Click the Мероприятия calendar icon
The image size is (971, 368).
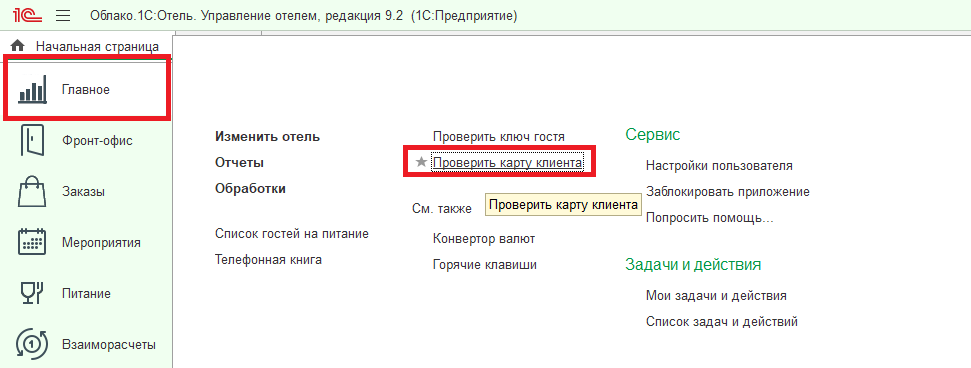pos(32,242)
